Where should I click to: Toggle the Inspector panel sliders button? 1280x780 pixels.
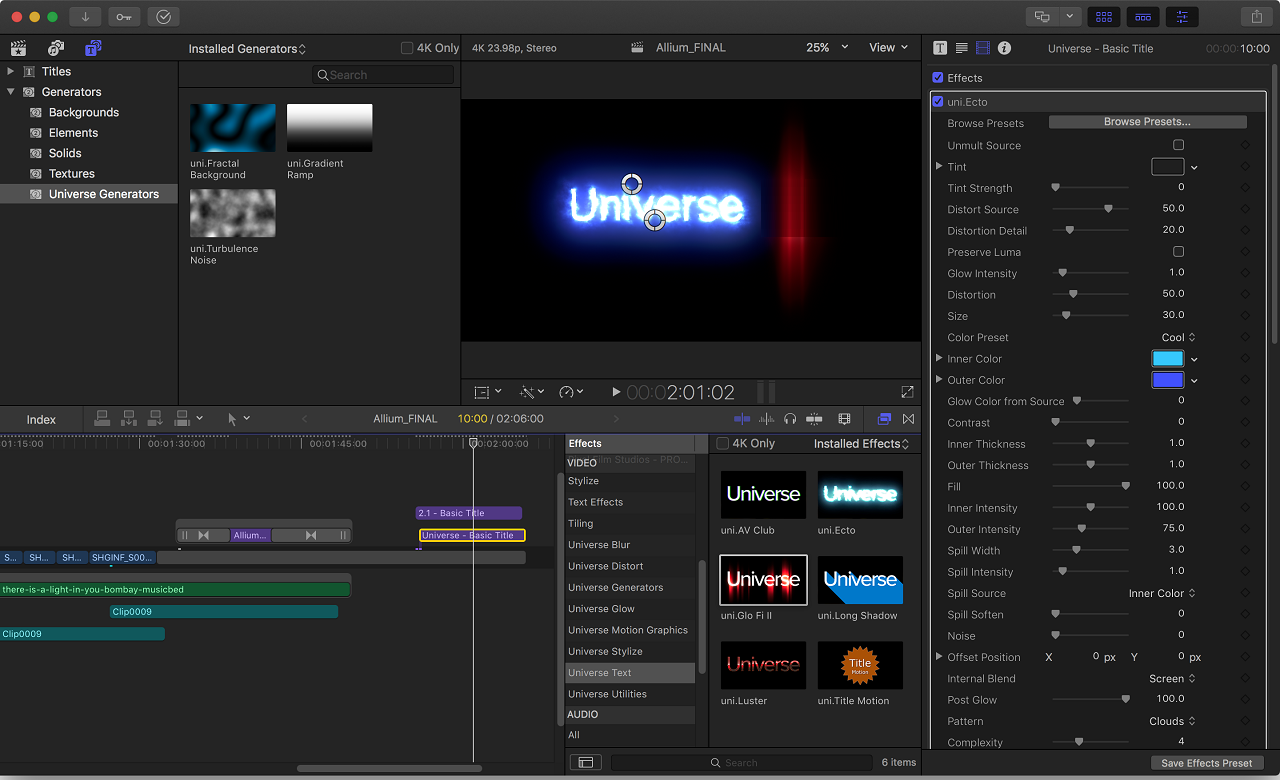1182,17
